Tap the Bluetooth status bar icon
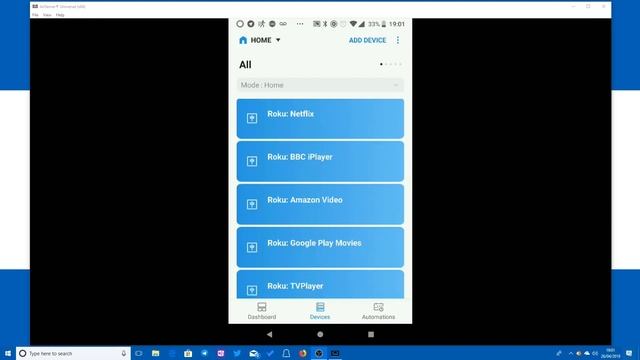The height and width of the screenshot is (360, 640). pos(325,24)
